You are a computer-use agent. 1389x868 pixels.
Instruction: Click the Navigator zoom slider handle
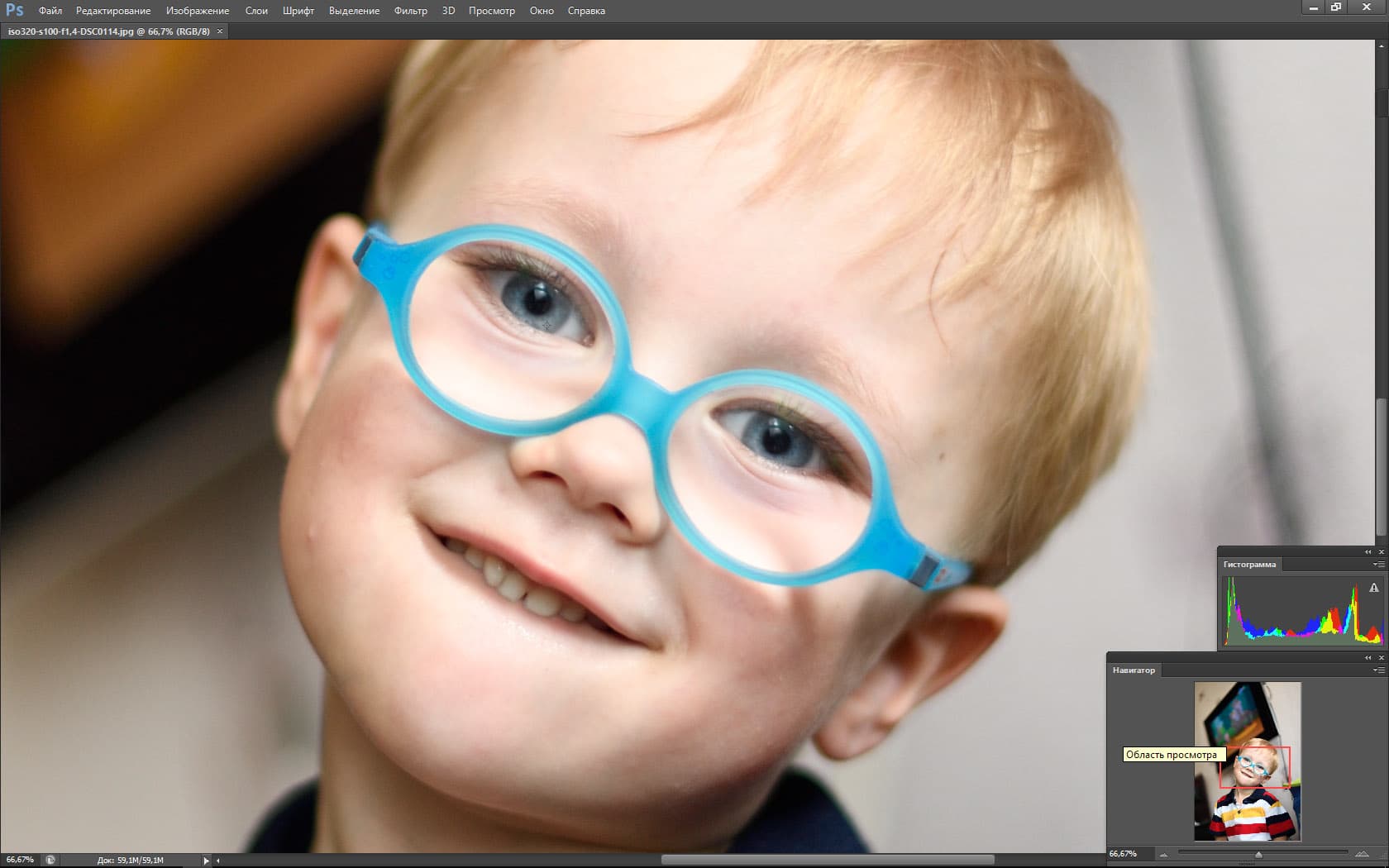coord(1258,855)
